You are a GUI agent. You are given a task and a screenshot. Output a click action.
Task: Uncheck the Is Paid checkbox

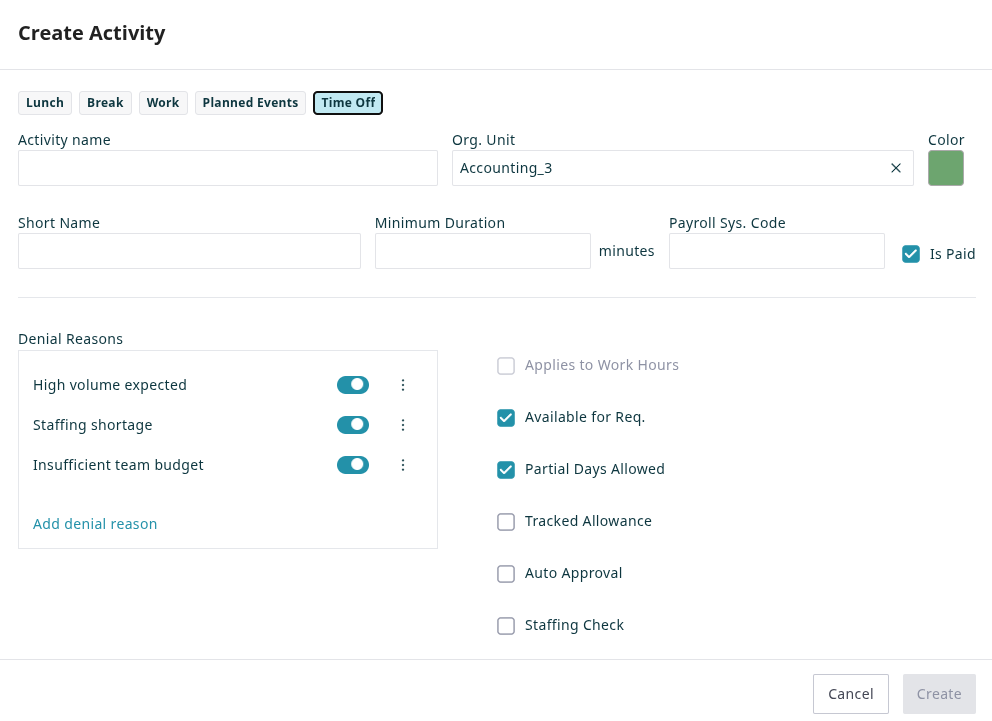[x=911, y=254]
